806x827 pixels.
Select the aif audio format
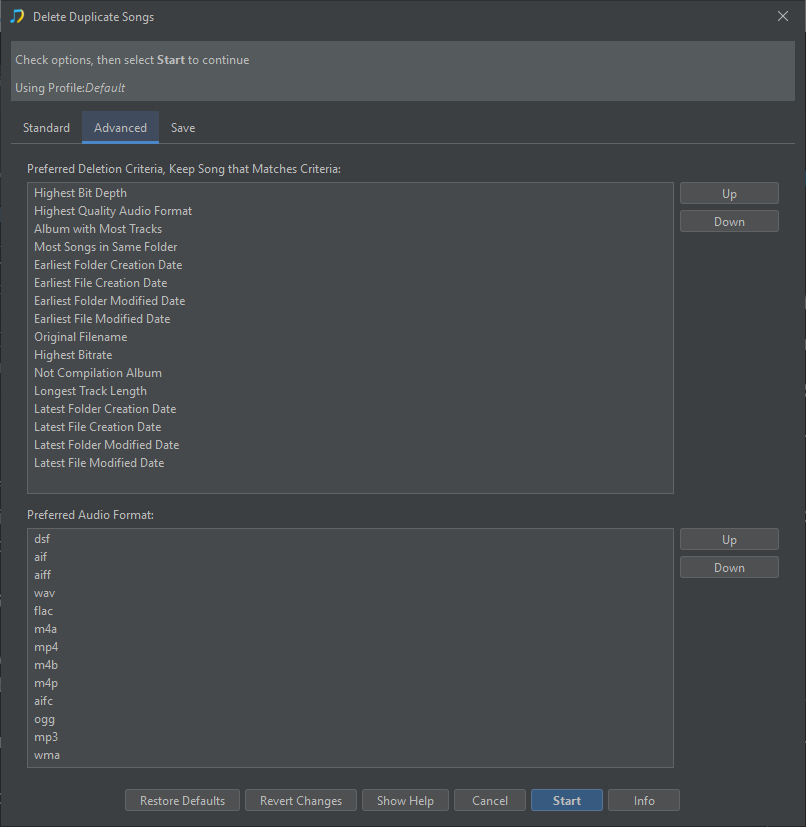[x=350, y=557]
